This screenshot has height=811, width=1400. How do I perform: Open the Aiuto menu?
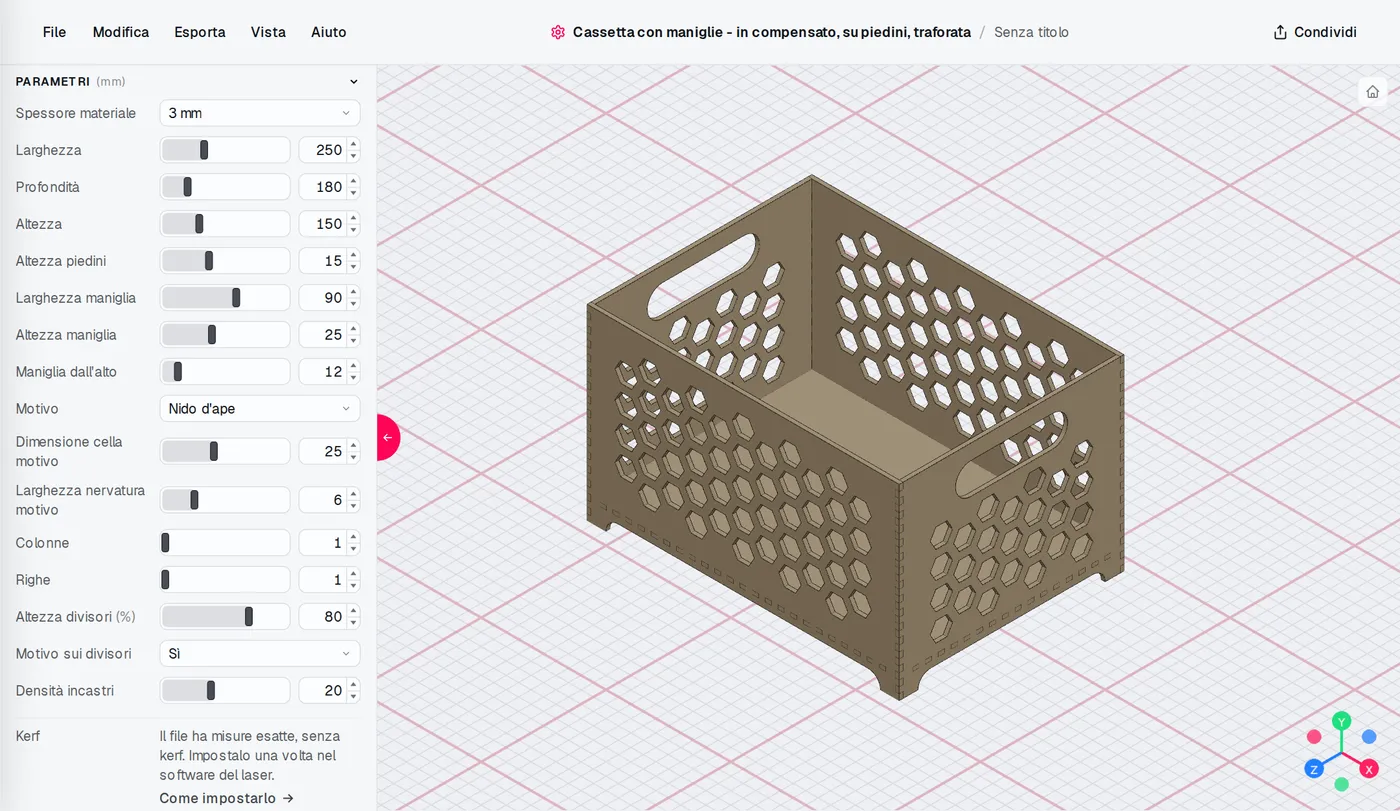329,32
